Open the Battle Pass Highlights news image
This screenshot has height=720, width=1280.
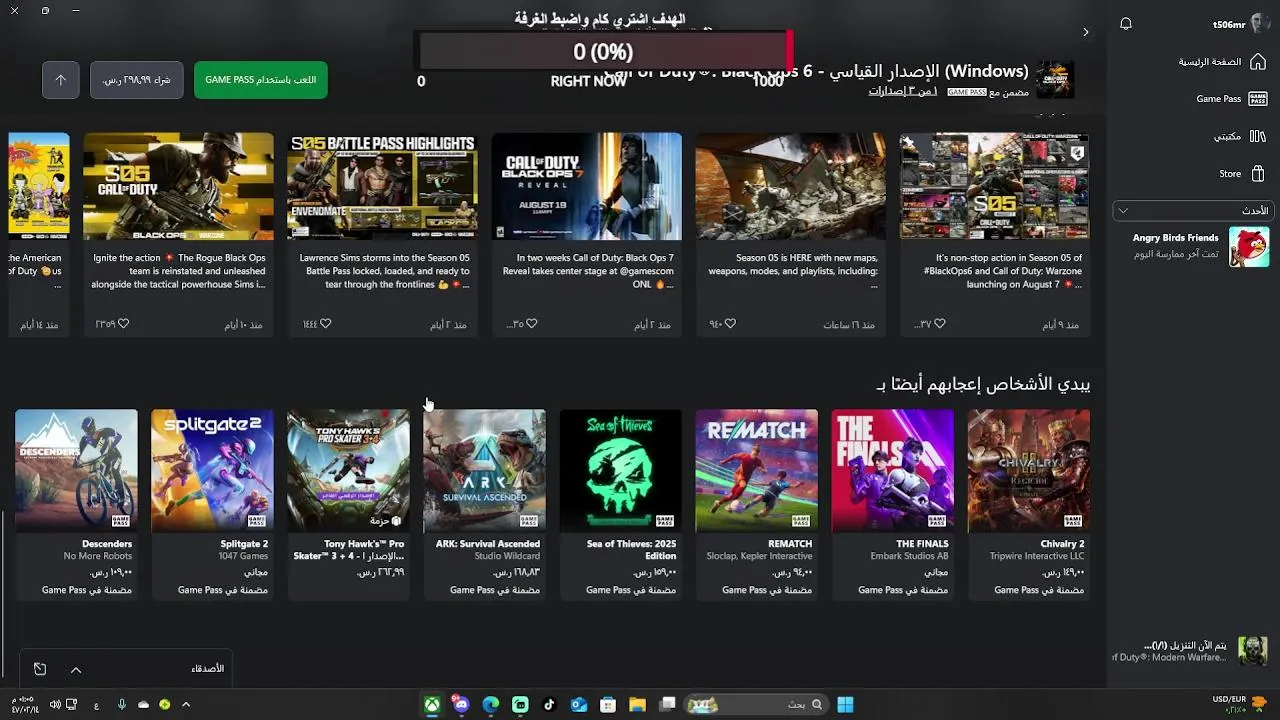(382, 186)
